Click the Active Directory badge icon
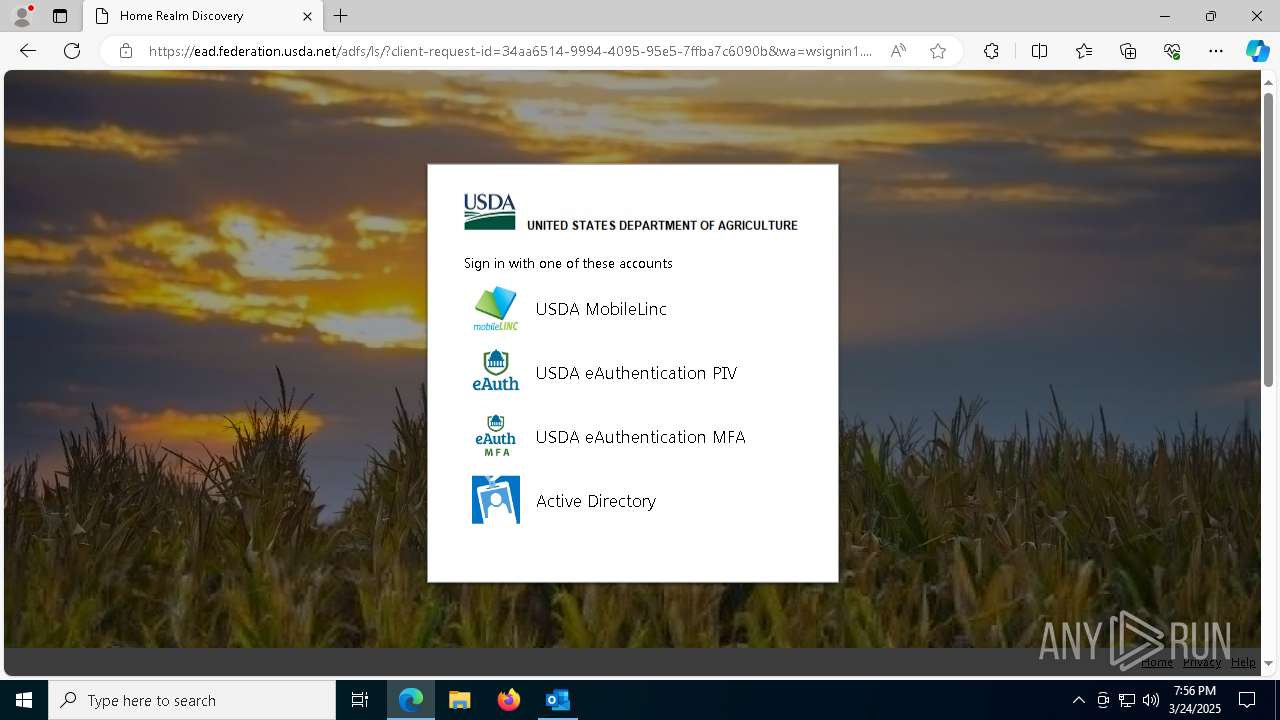1280x720 pixels. tap(495, 500)
